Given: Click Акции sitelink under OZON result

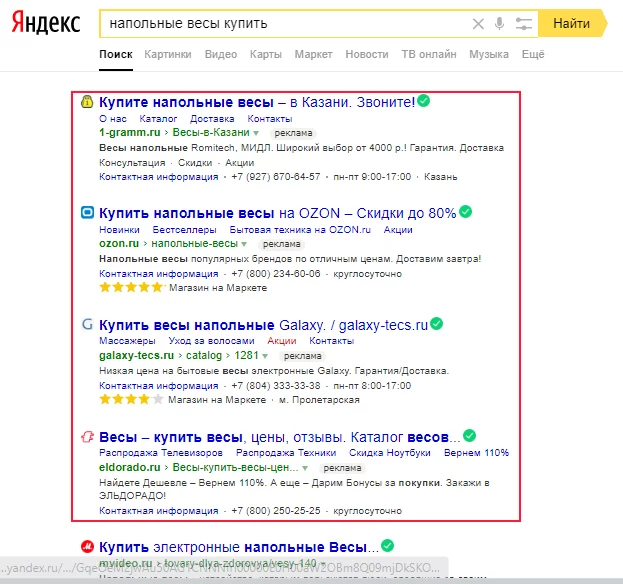Looking at the screenshot, I should (x=398, y=230).
